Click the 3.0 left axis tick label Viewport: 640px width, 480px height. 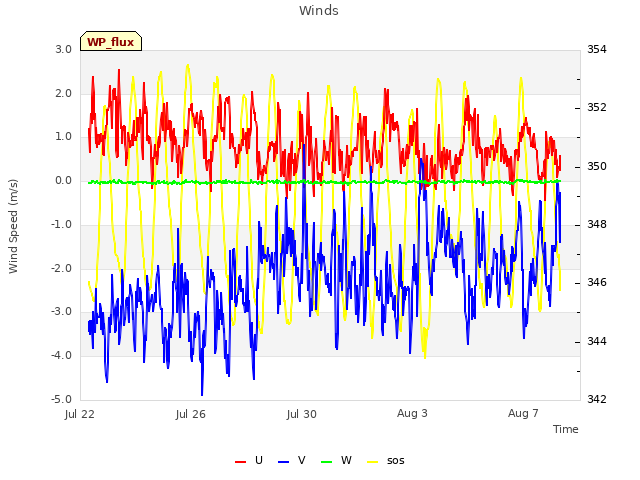(64, 49)
